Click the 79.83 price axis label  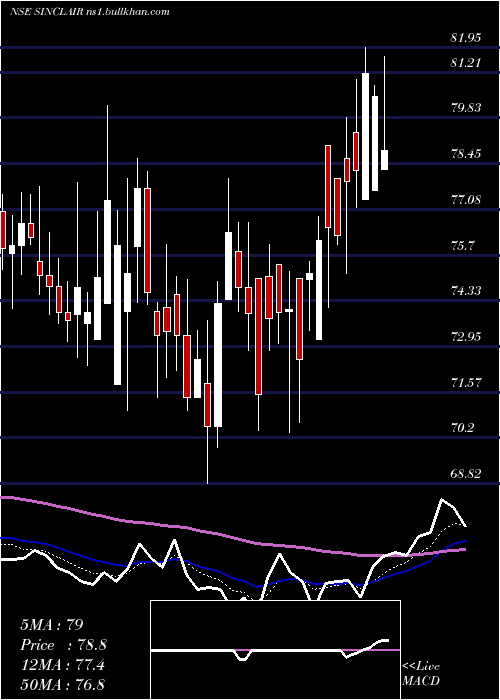pos(466,108)
